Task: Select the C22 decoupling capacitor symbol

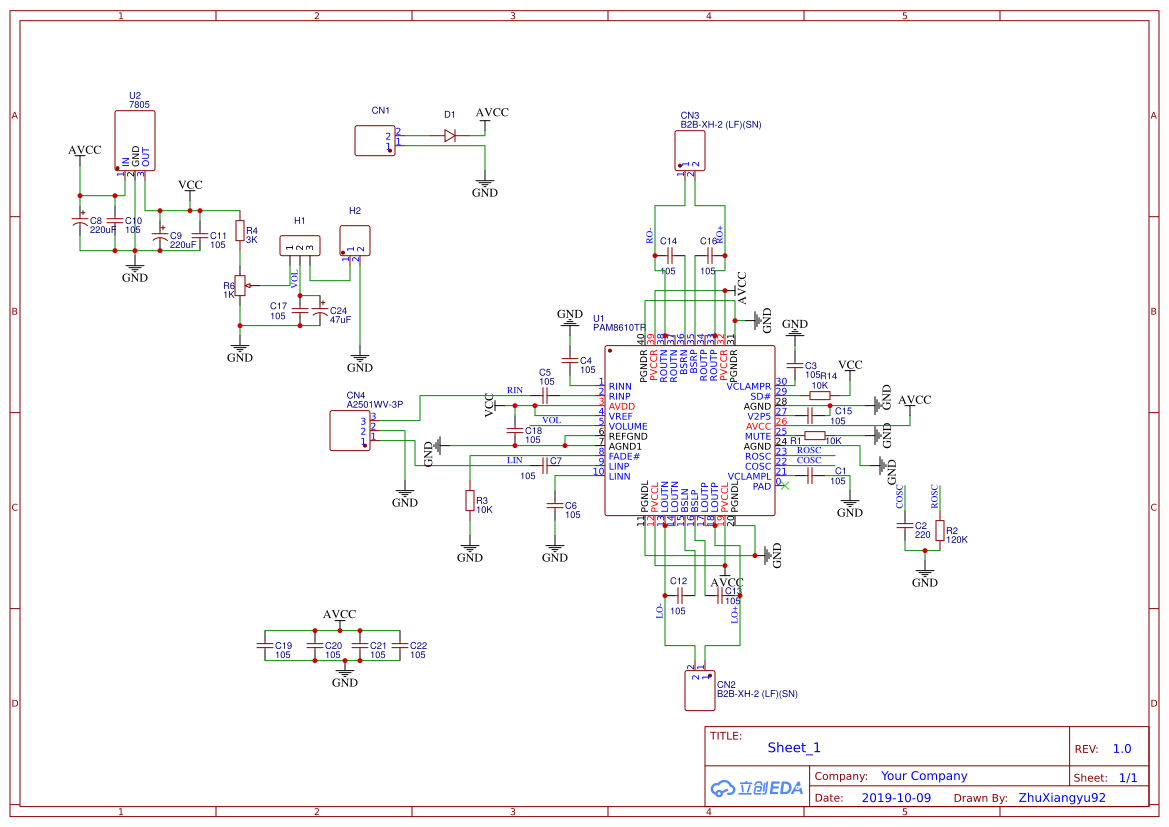Action: [x=400, y=645]
